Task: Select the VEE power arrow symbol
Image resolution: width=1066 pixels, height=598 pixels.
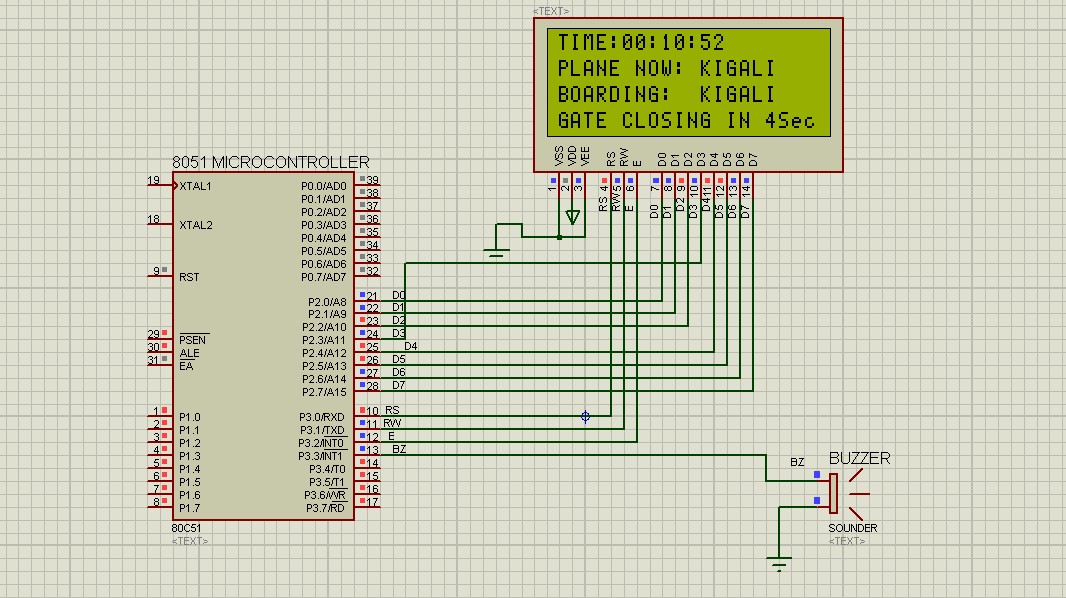Action: click(x=573, y=218)
